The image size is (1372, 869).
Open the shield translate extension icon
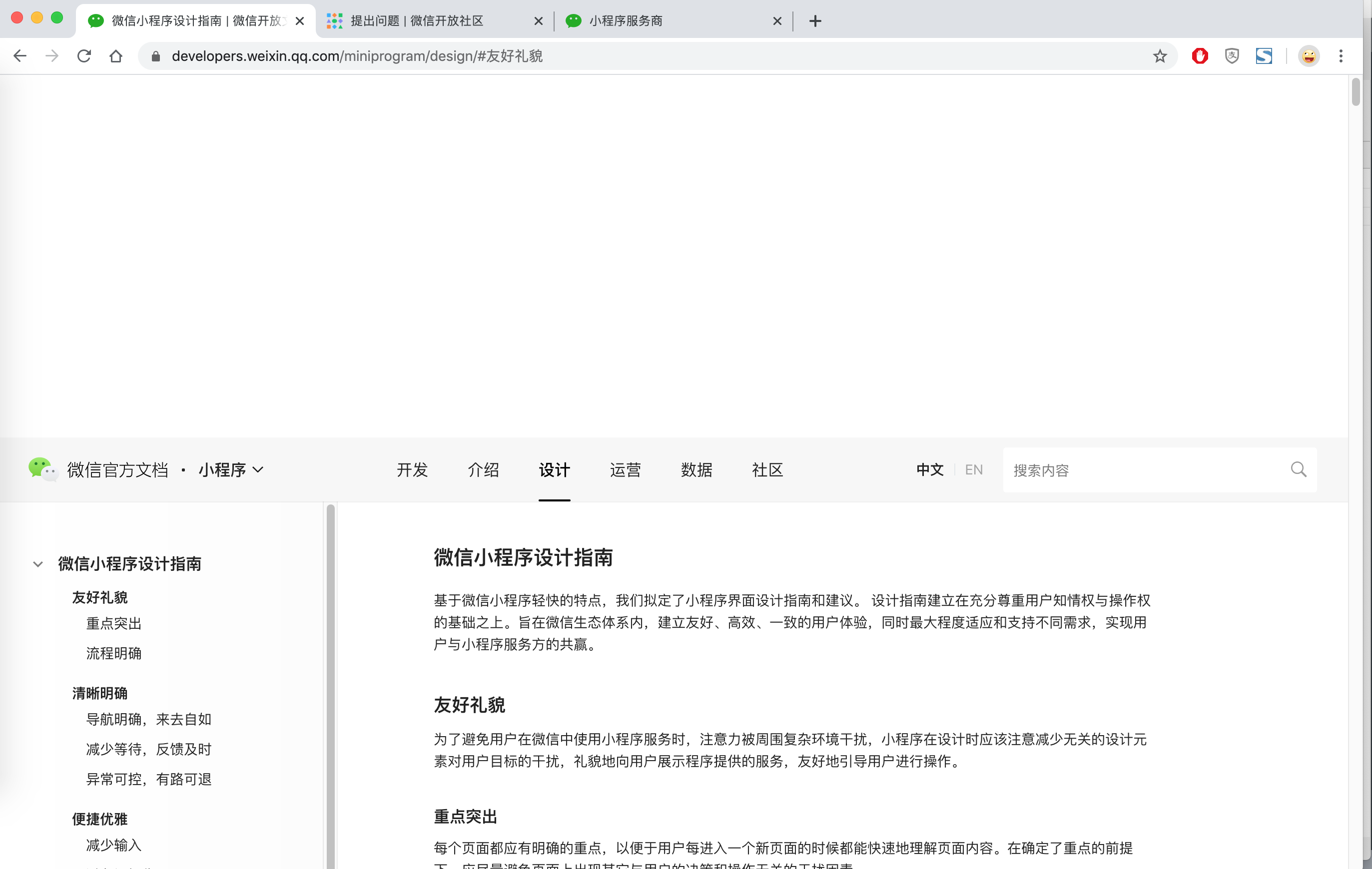coord(1232,56)
